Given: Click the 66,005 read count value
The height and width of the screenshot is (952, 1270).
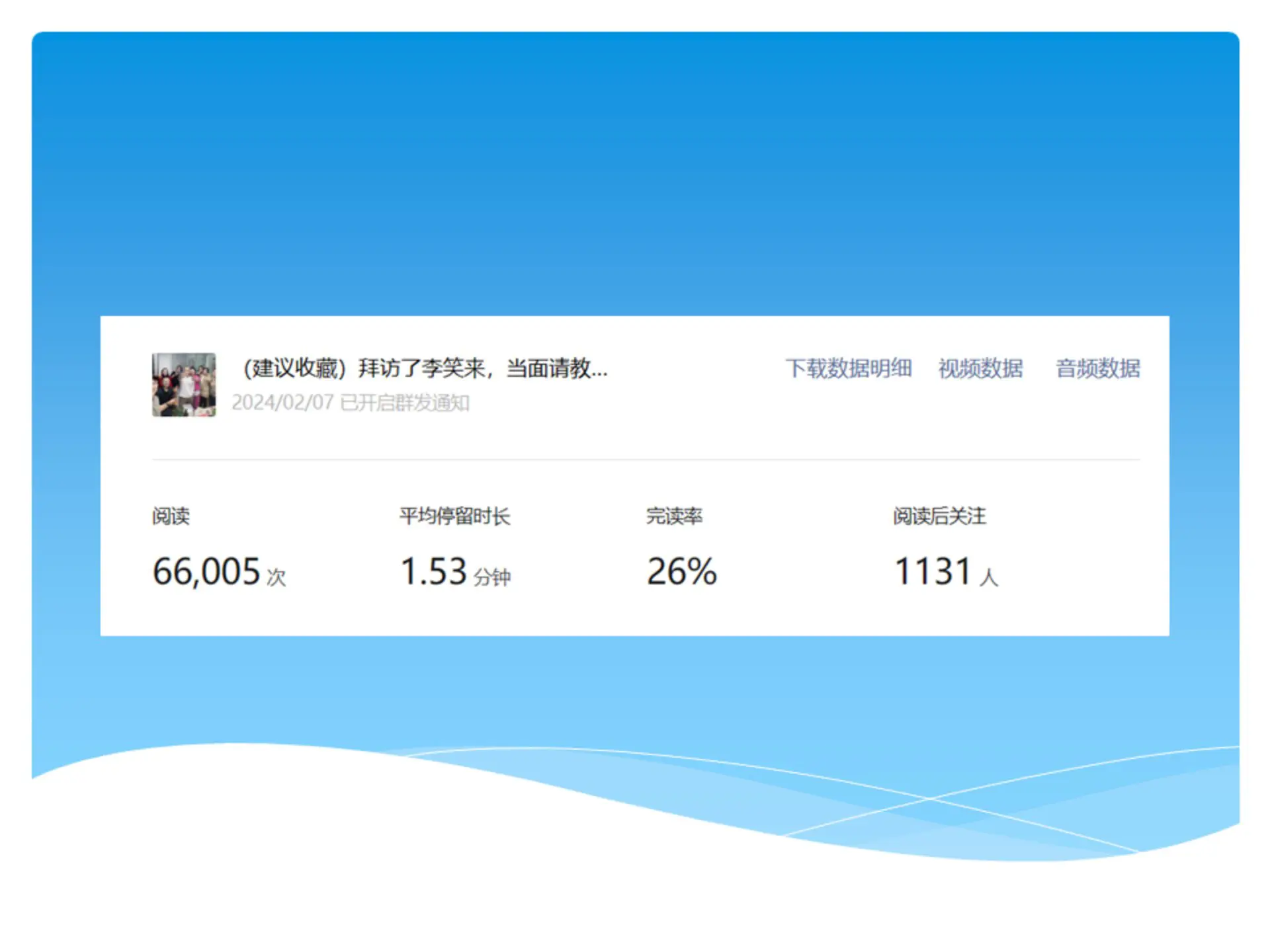Looking at the screenshot, I should coord(206,571).
